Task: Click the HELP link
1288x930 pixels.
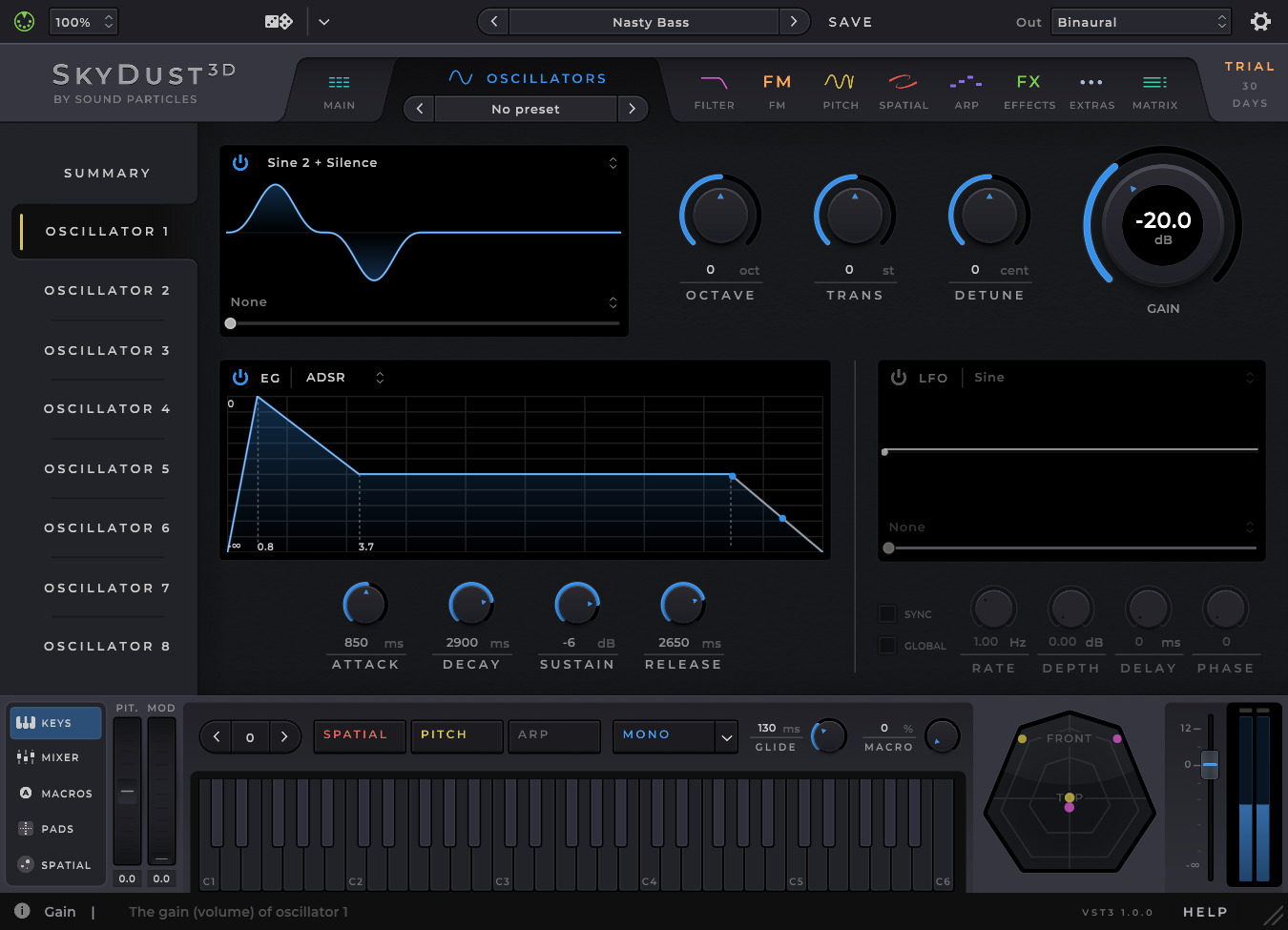Action: [x=1205, y=912]
